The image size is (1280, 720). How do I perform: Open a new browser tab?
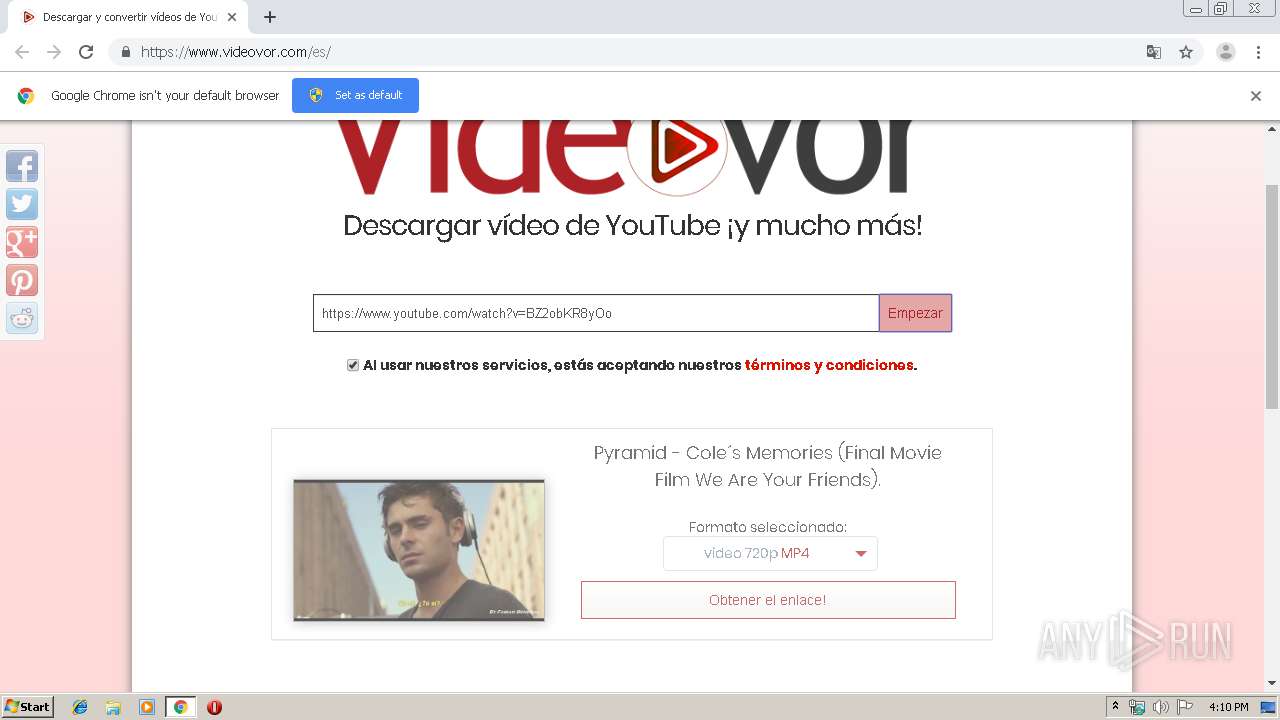[270, 17]
